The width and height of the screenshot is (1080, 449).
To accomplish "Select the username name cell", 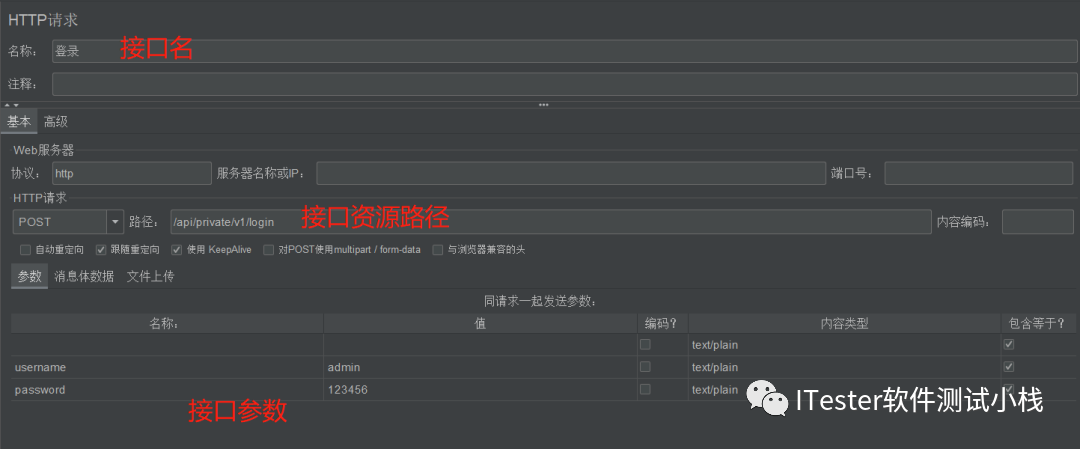I will 167,367.
